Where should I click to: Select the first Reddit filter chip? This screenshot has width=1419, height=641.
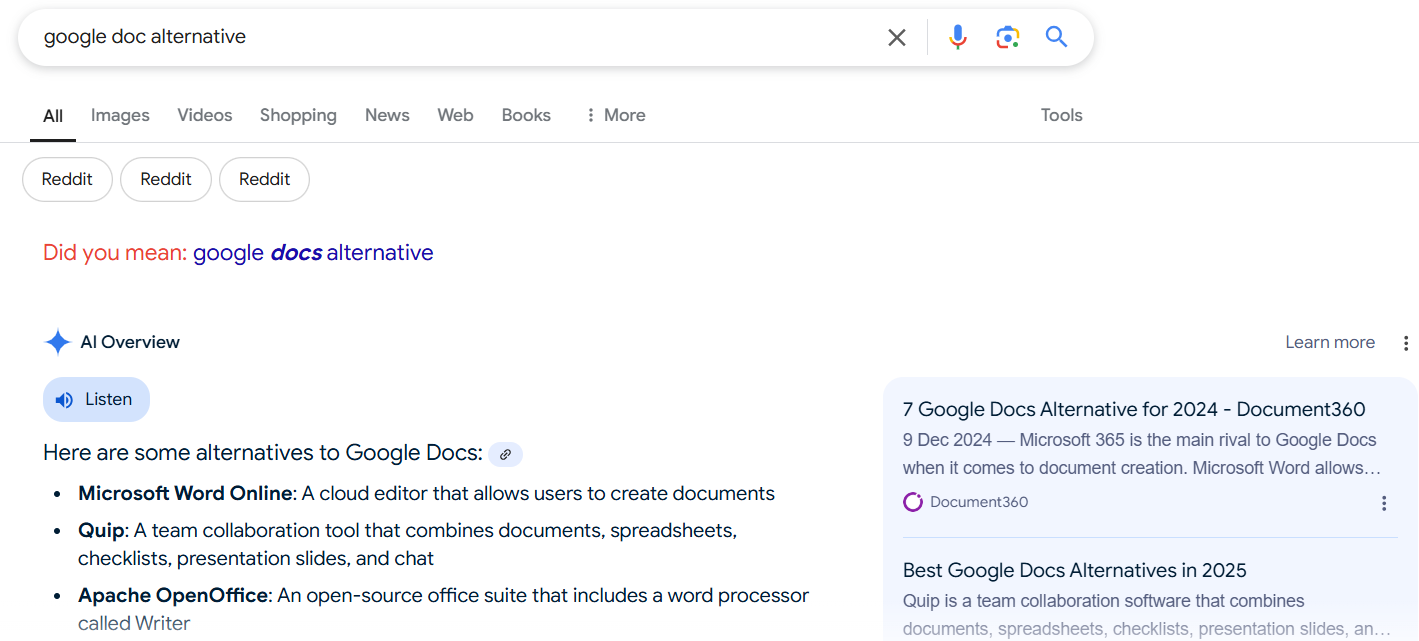coord(67,179)
